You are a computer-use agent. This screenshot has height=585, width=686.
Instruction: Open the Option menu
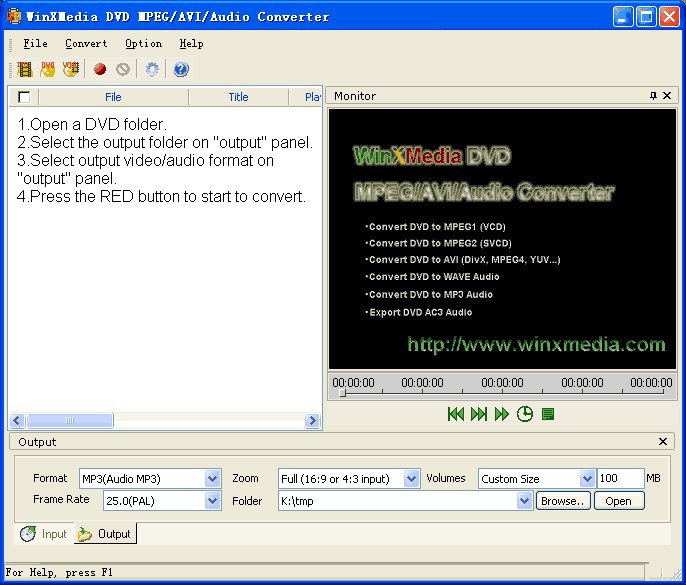pos(144,43)
